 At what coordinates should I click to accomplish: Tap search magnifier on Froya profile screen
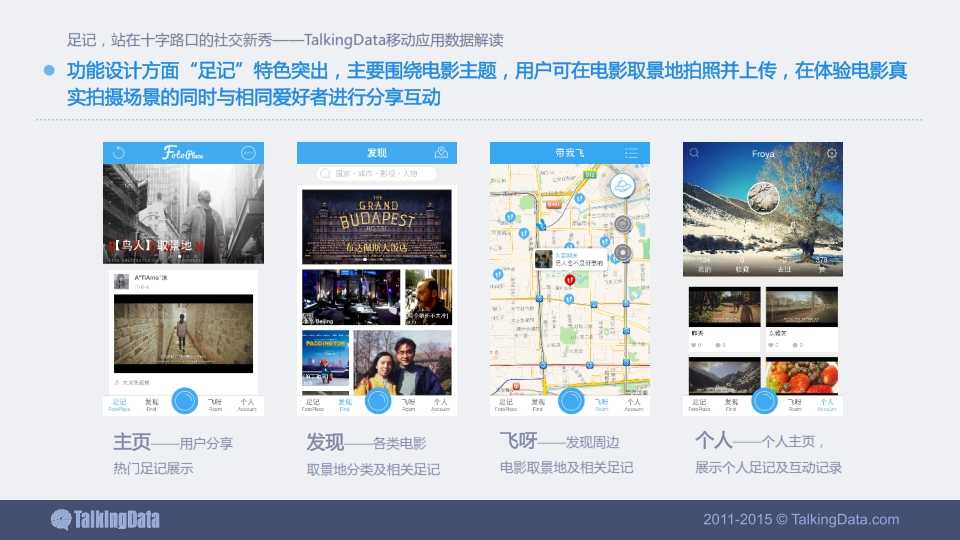[694, 153]
